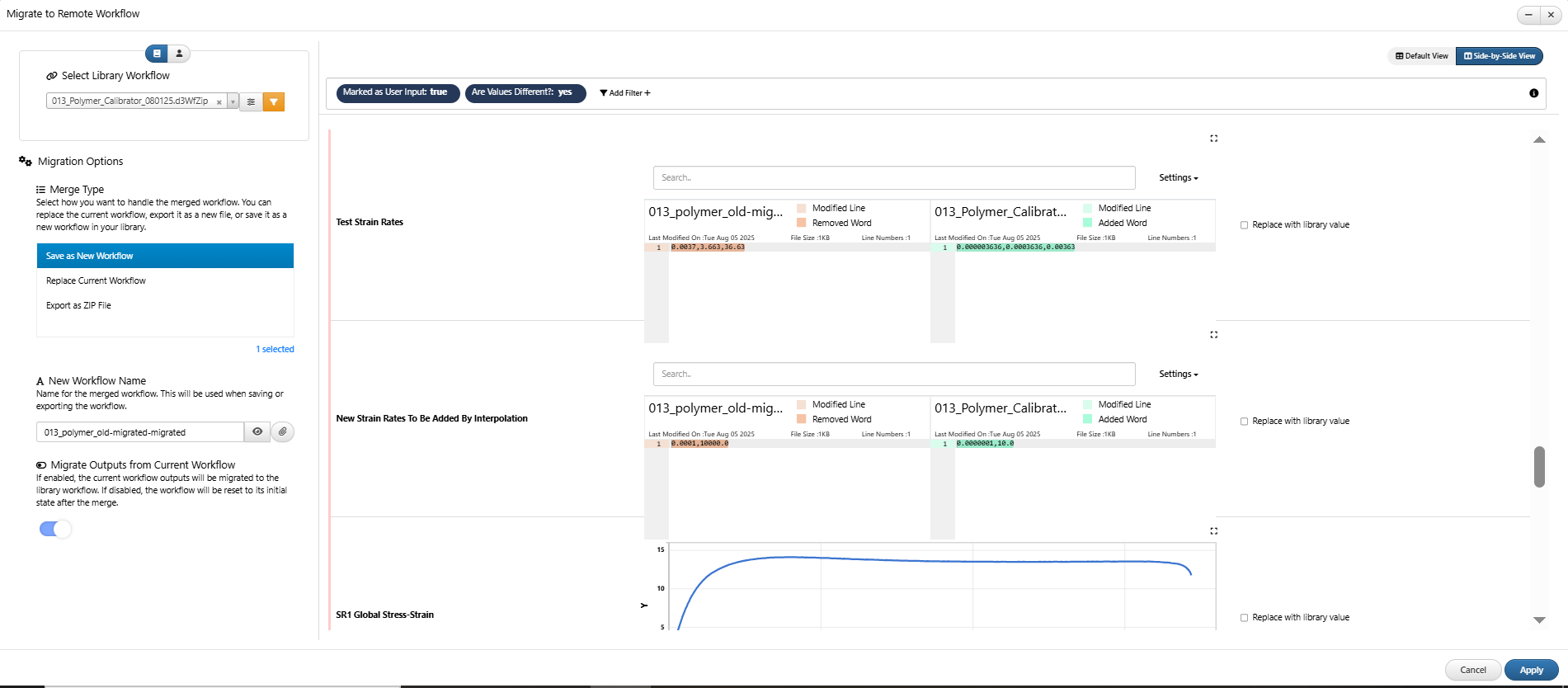This screenshot has height=688, width=1568.
Task: Expand SR1 Global Stress-Strain chart fullscreen
Action: tap(1213, 531)
